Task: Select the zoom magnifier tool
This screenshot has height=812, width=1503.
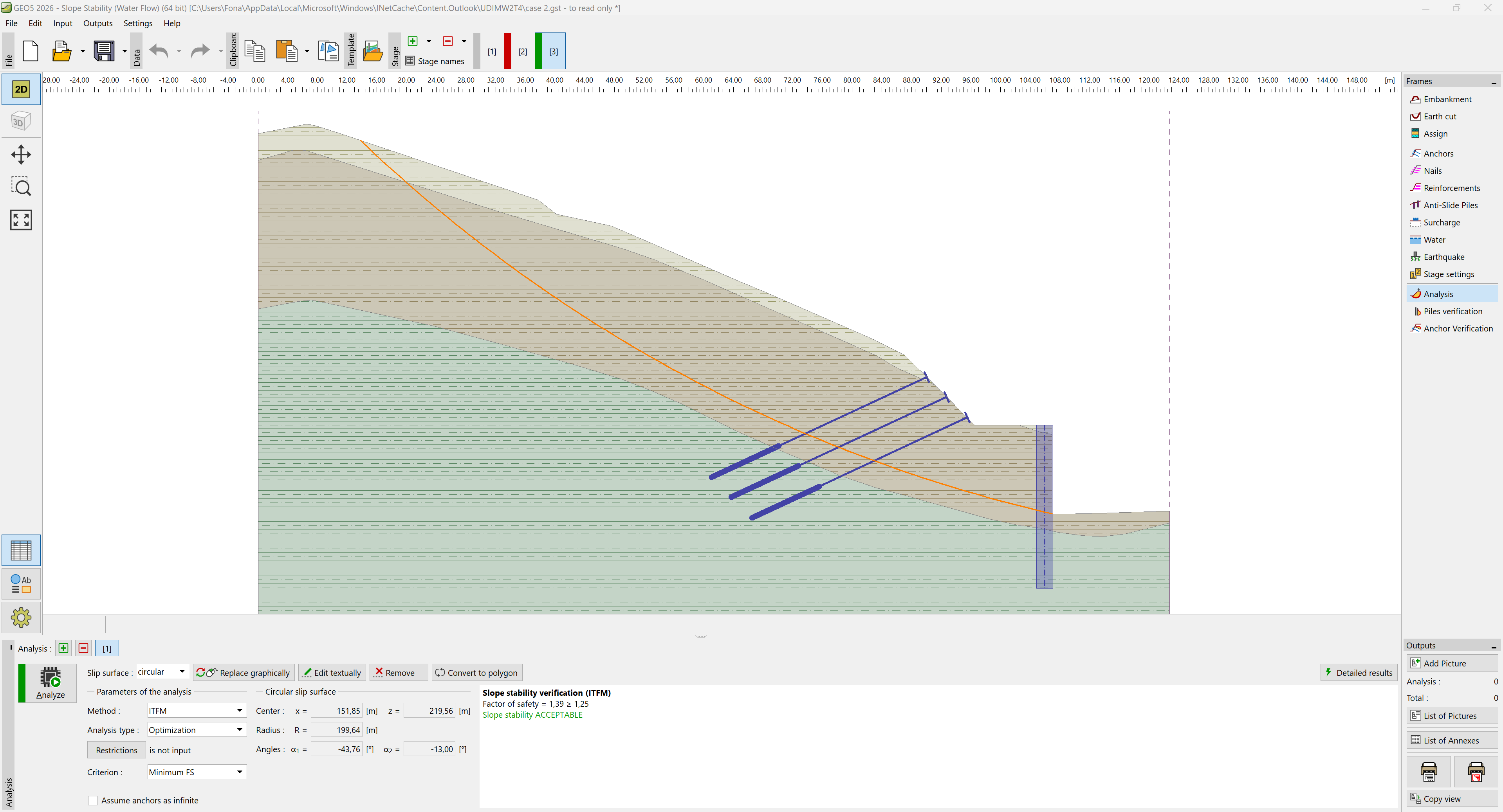Action: [21, 187]
